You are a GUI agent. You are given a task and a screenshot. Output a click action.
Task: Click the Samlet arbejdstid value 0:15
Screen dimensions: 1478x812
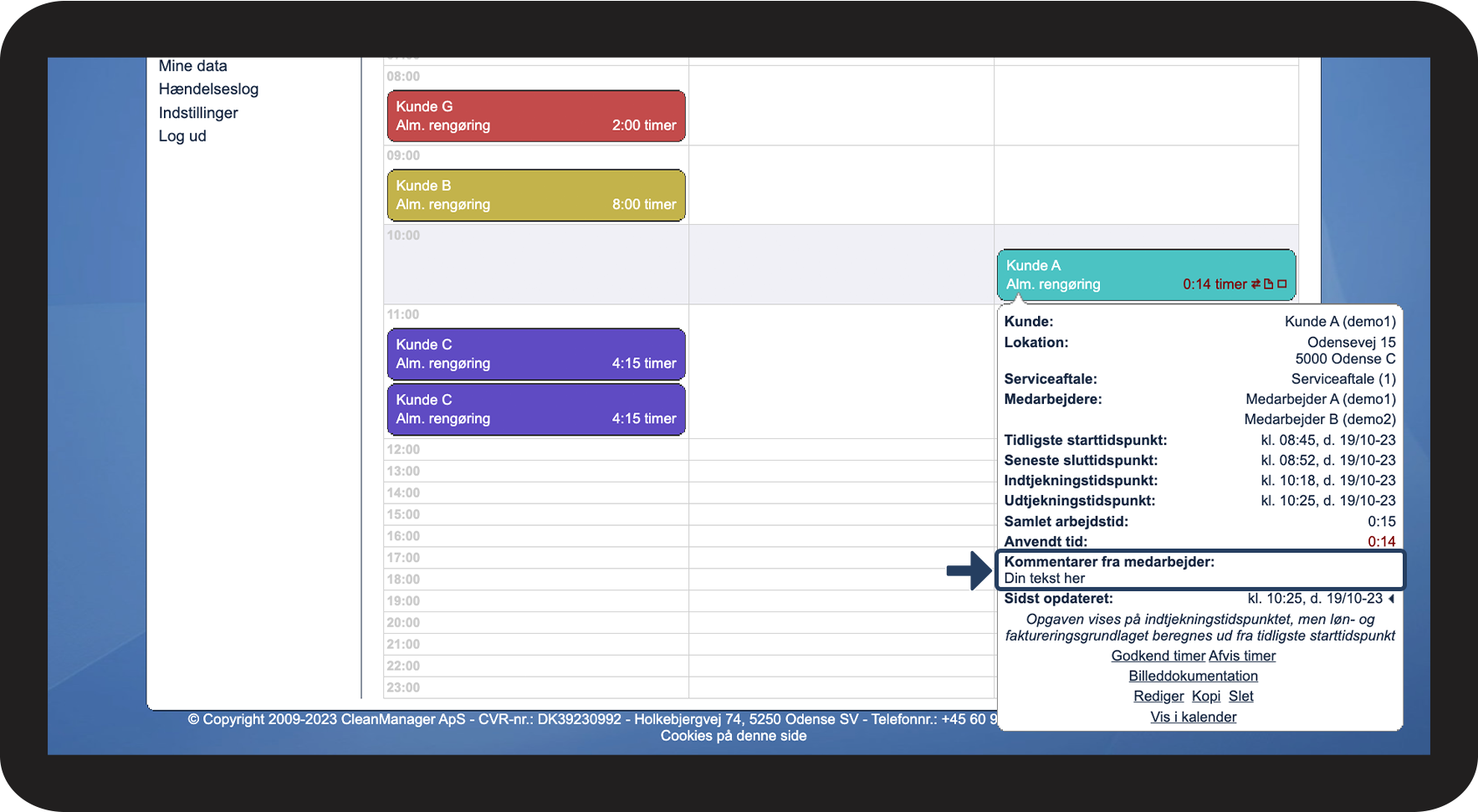click(x=1382, y=522)
